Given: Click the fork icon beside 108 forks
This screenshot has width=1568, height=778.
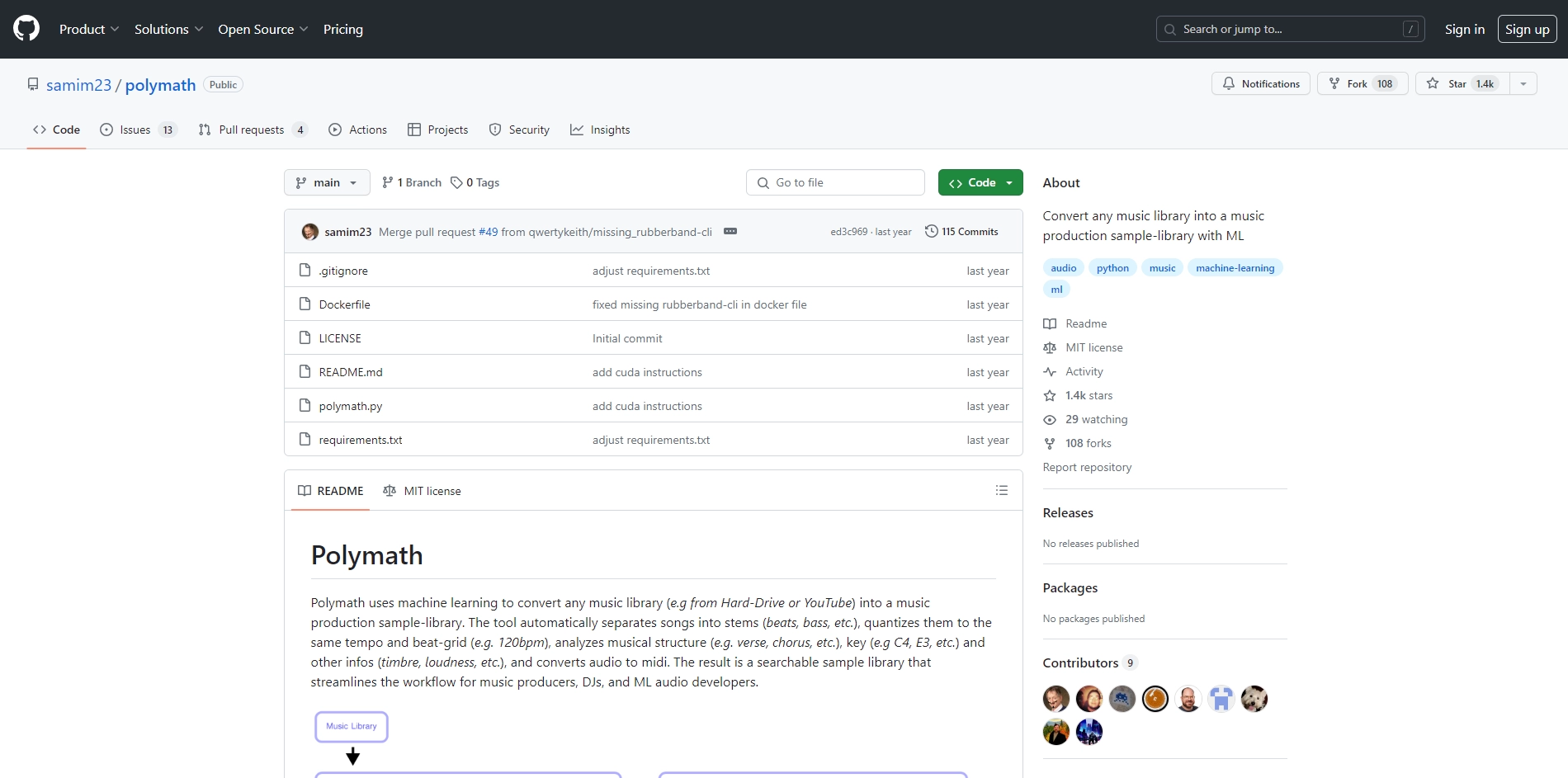Looking at the screenshot, I should [1050, 444].
